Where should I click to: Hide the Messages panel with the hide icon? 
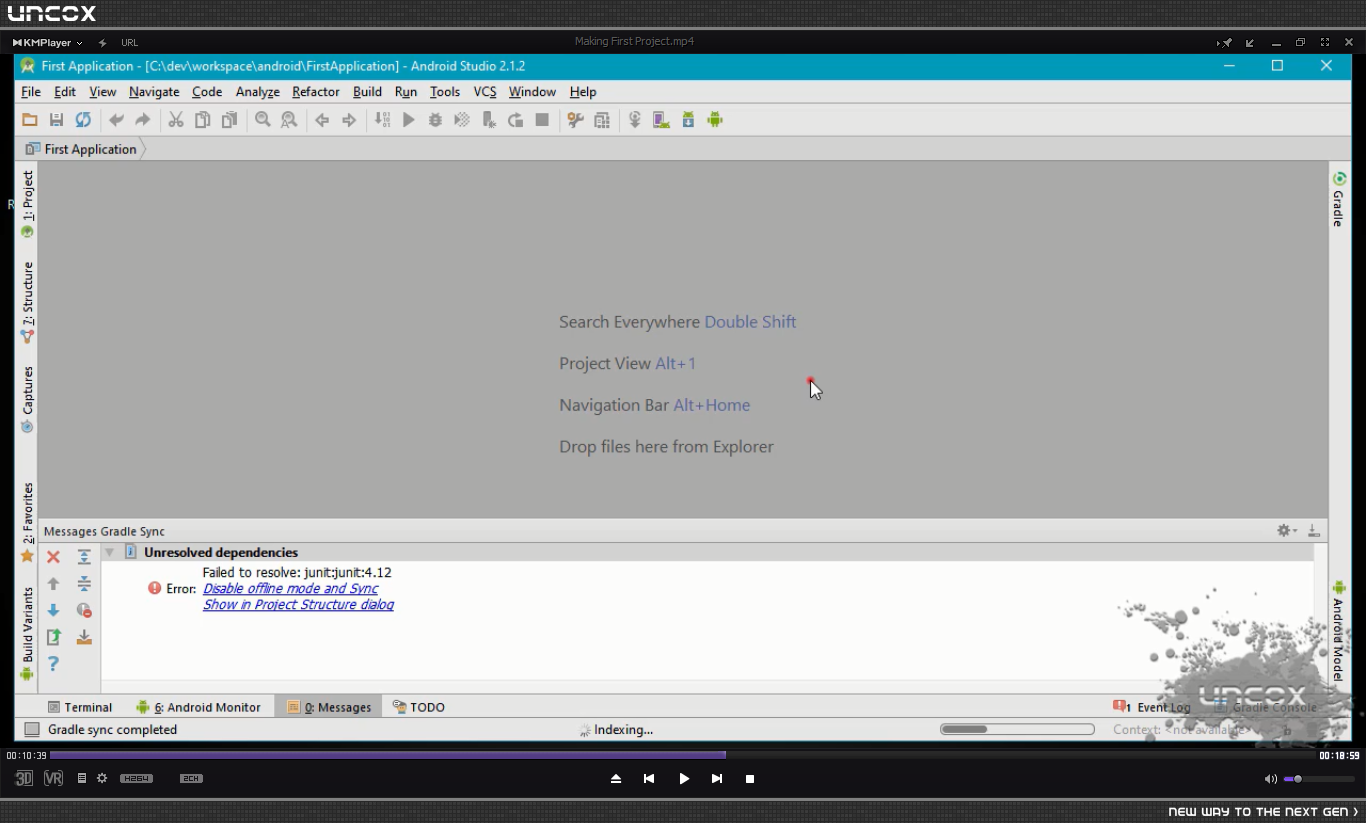1313,531
